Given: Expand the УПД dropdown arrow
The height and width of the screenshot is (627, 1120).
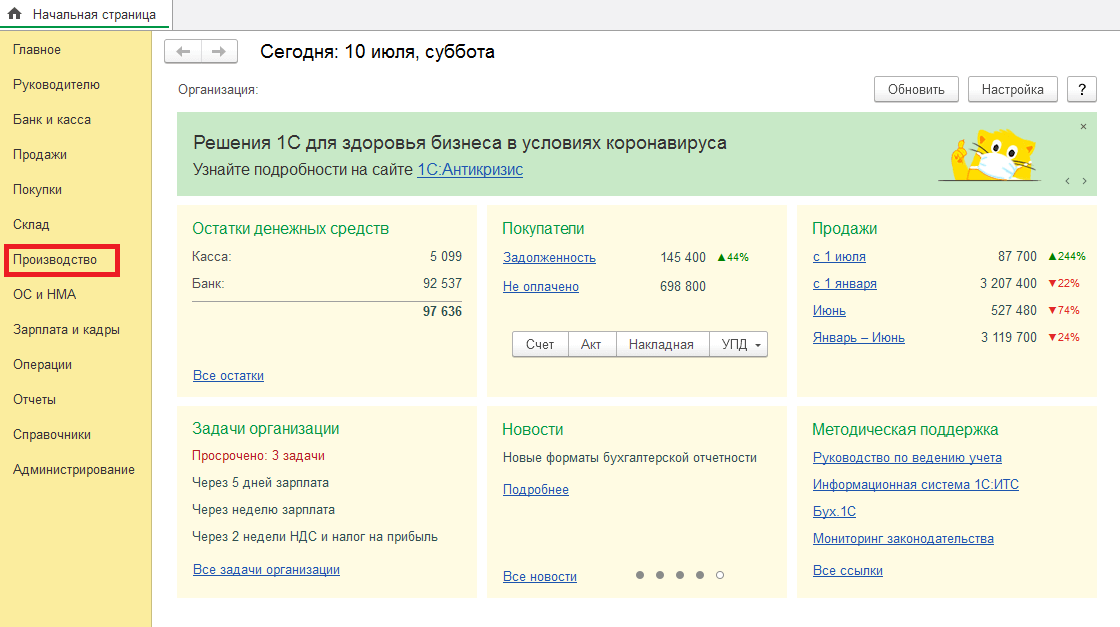Looking at the screenshot, I should pos(758,345).
